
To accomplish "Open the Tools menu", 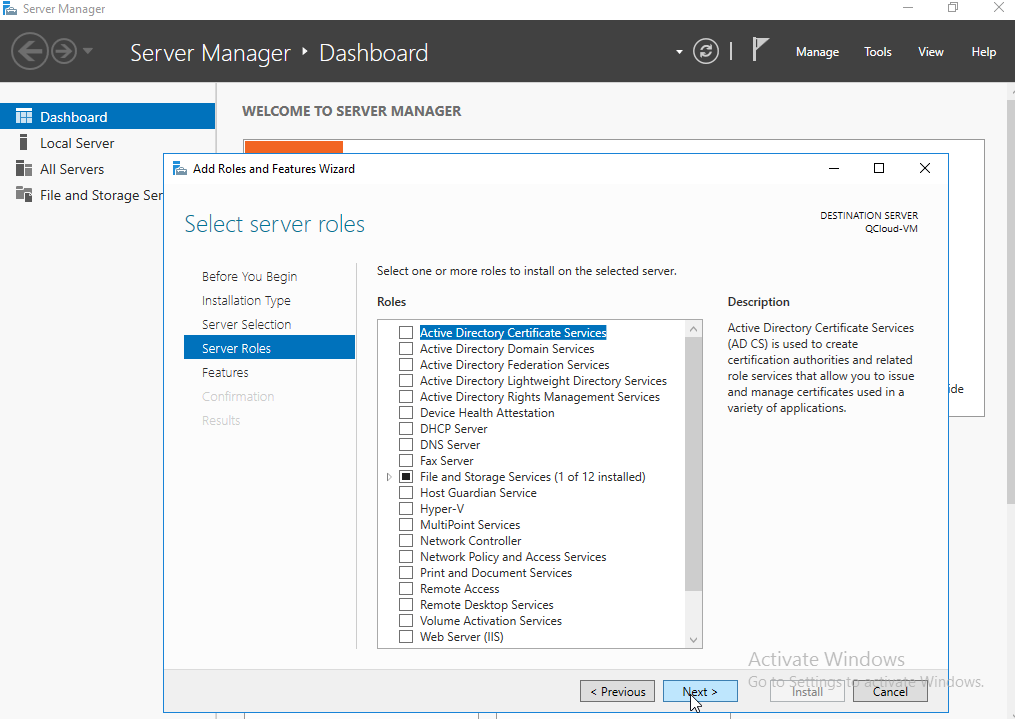I will pos(877,52).
